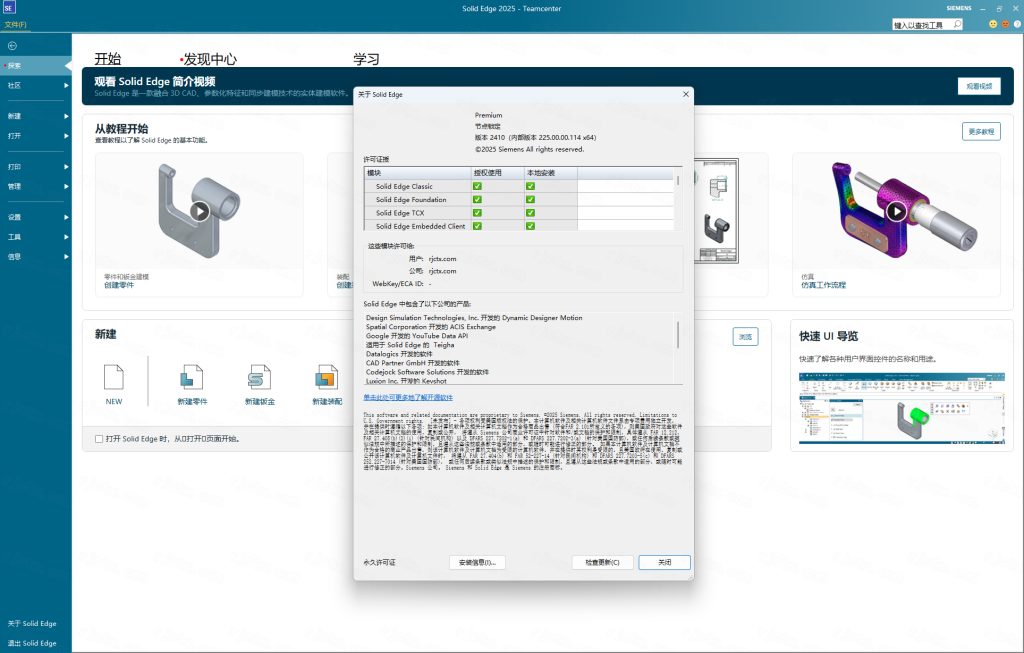Image resolution: width=1024 pixels, height=653 pixels.
Task: Expand the 设置 submenu in sidebar
Action: (x=67, y=217)
